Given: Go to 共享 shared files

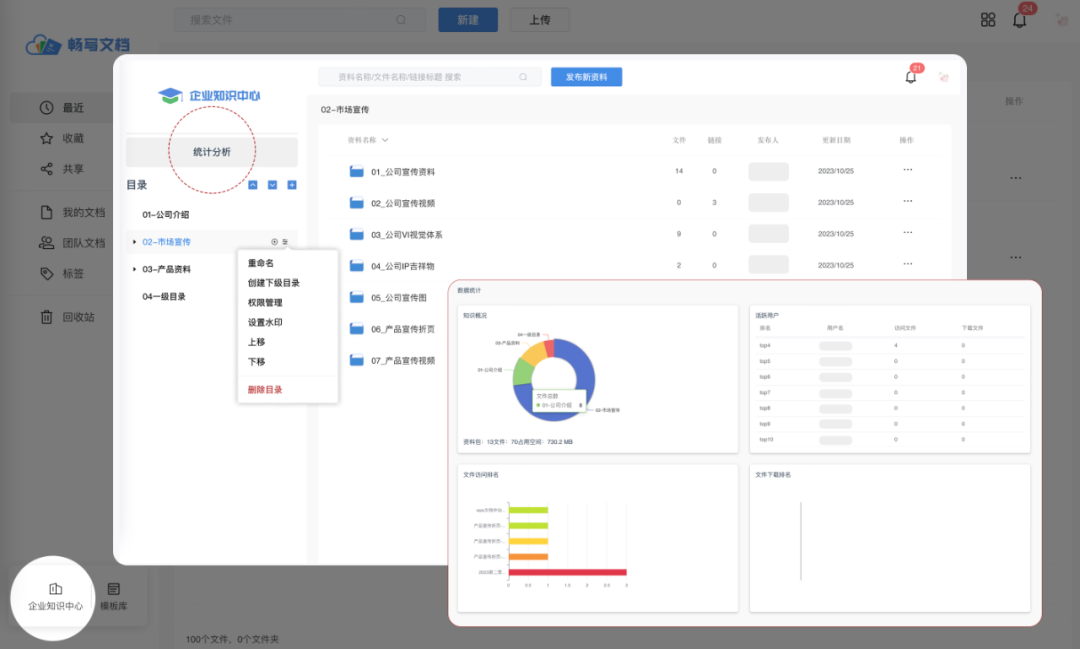Looking at the screenshot, I should 62,169.
